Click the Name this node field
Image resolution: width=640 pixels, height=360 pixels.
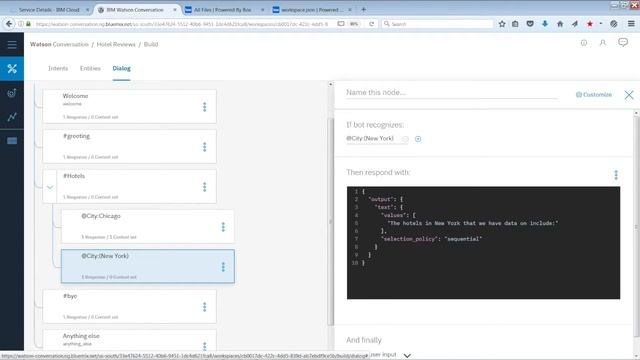tap(451, 93)
